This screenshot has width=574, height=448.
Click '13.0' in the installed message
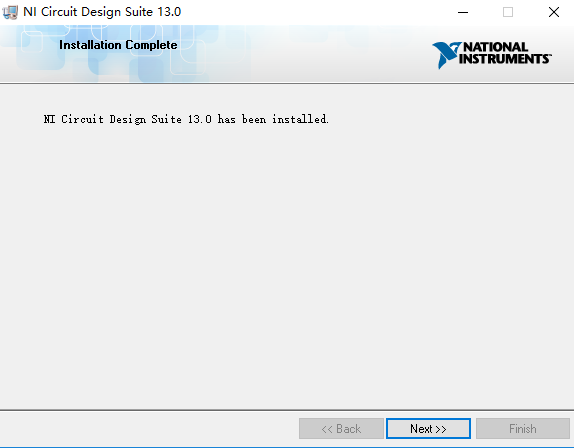[x=200, y=119]
